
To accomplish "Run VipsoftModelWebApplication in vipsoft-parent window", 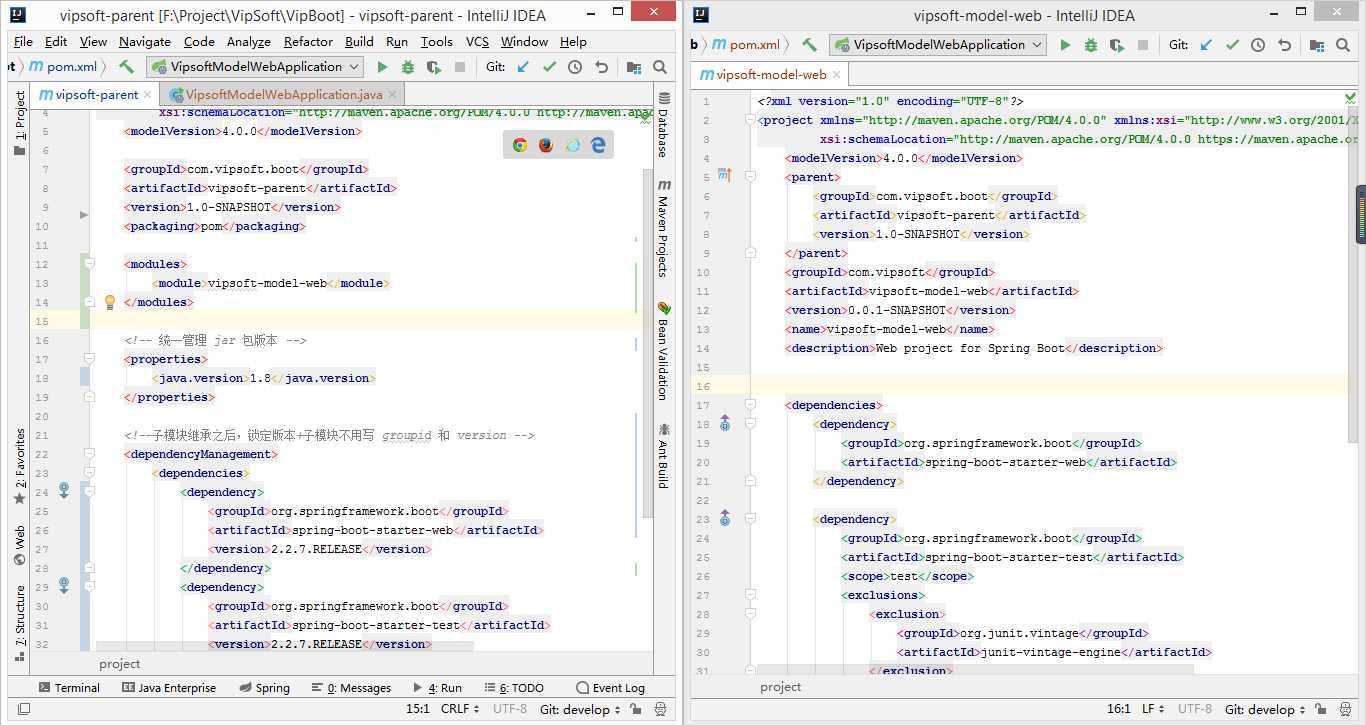I will pyautogui.click(x=382, y=67).
